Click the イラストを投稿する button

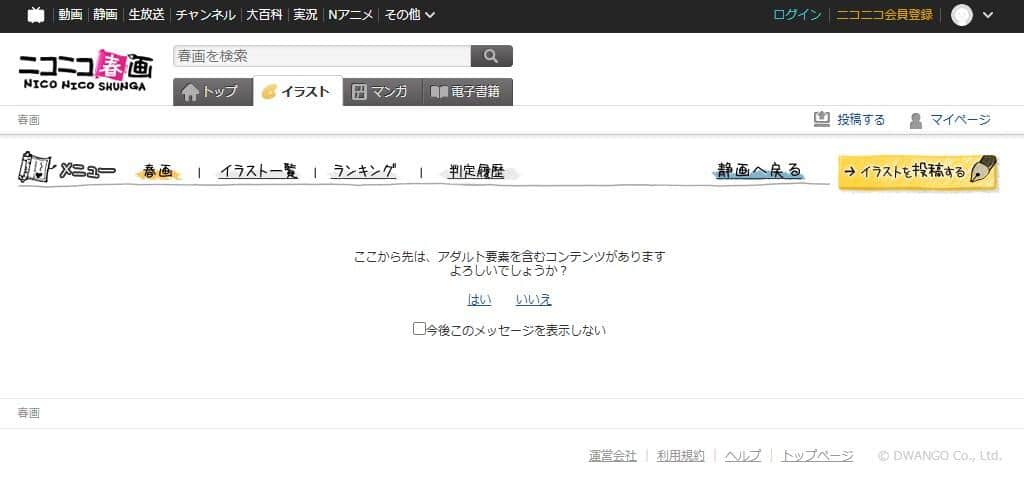click(x=918, y=172)
